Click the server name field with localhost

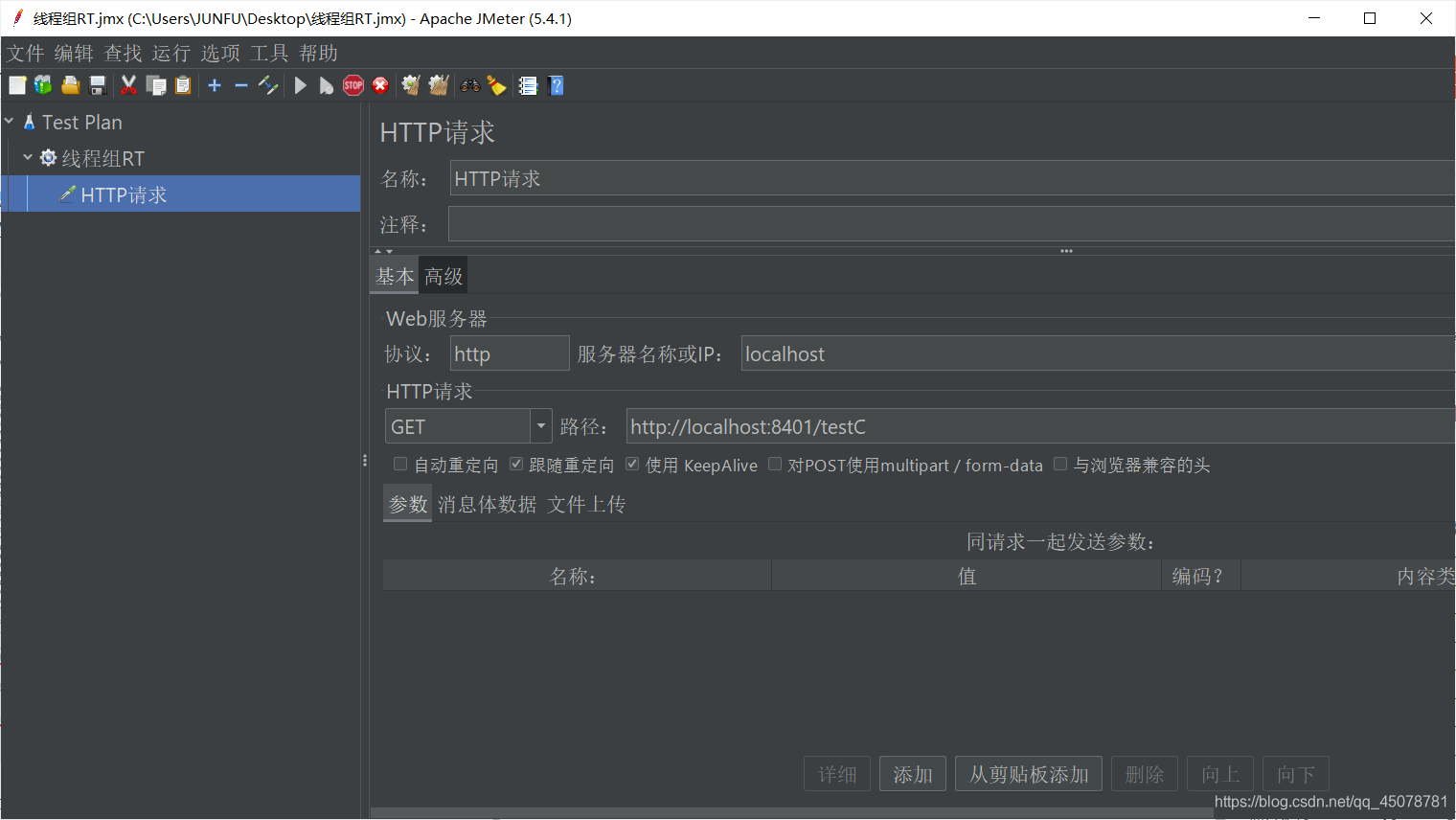tap(1098, 353)
